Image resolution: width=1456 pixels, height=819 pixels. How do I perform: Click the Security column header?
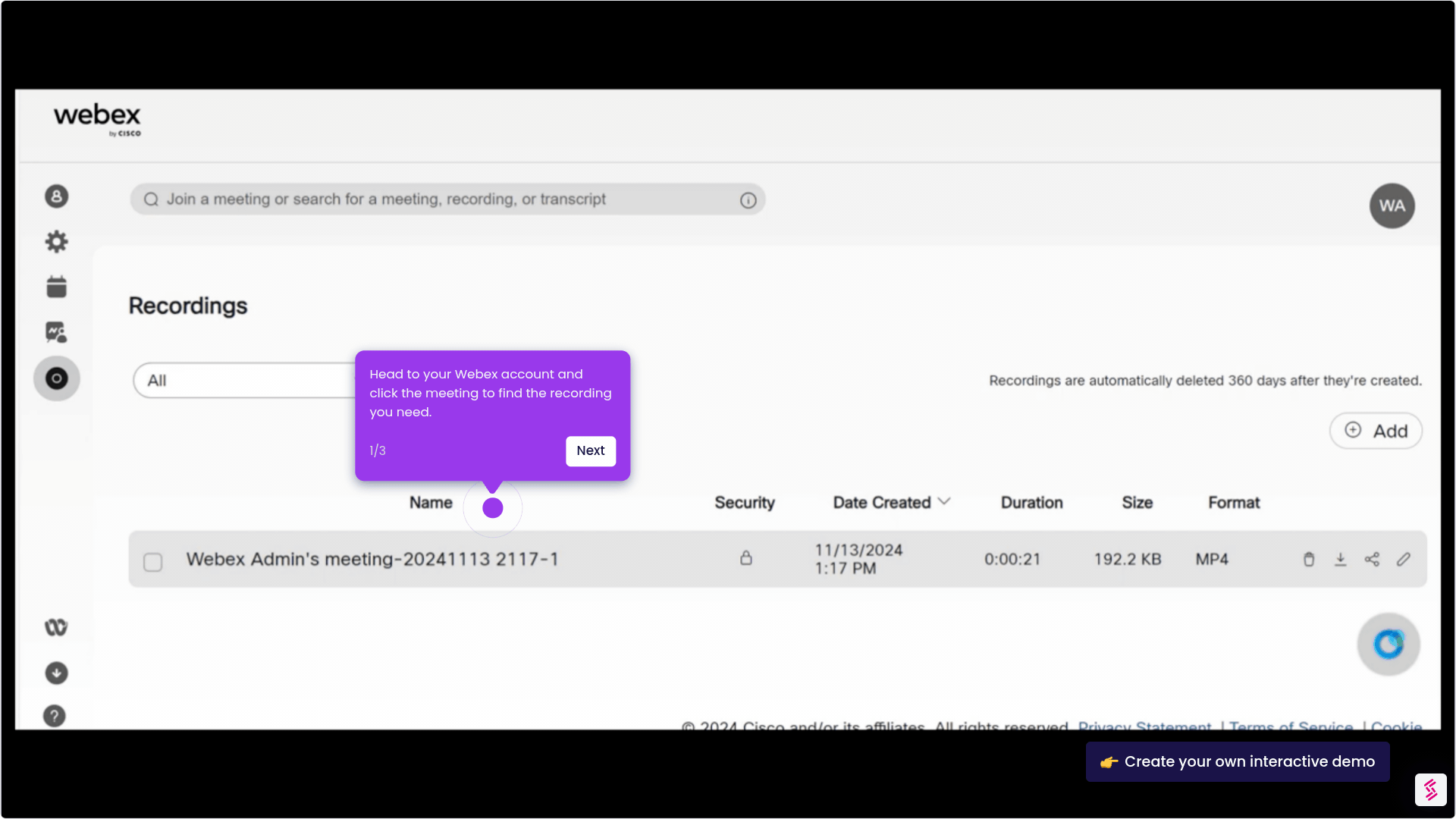[x=745, y=503]
